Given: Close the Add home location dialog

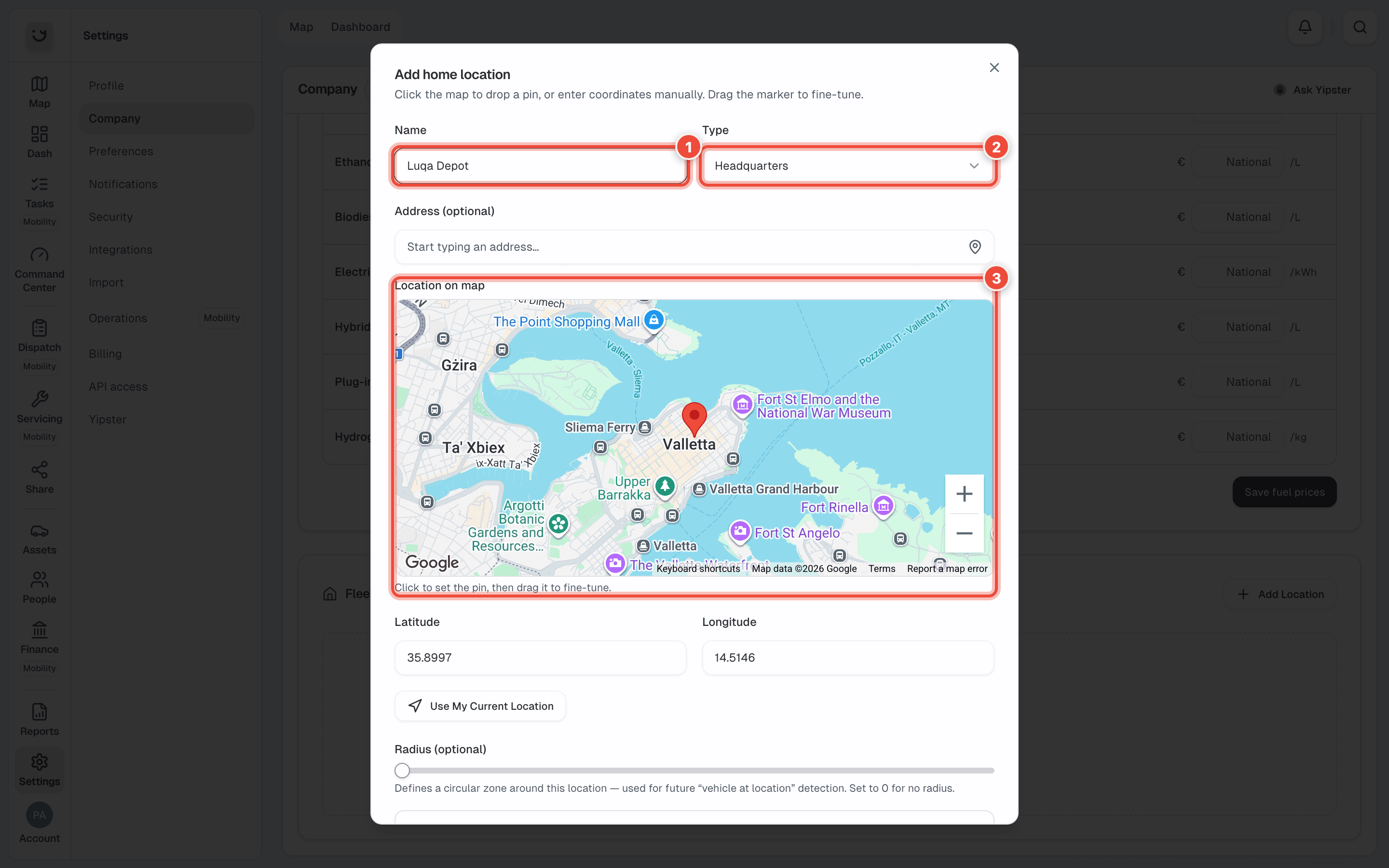Looking at the screenshot, I should coord(994,68).
